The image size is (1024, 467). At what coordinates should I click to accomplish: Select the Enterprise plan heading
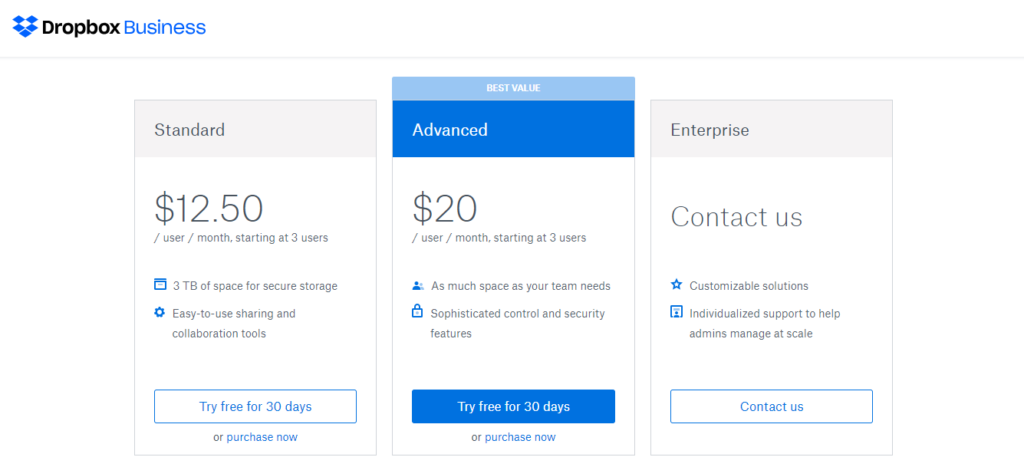pyautogui.click(x=710, y=129)
